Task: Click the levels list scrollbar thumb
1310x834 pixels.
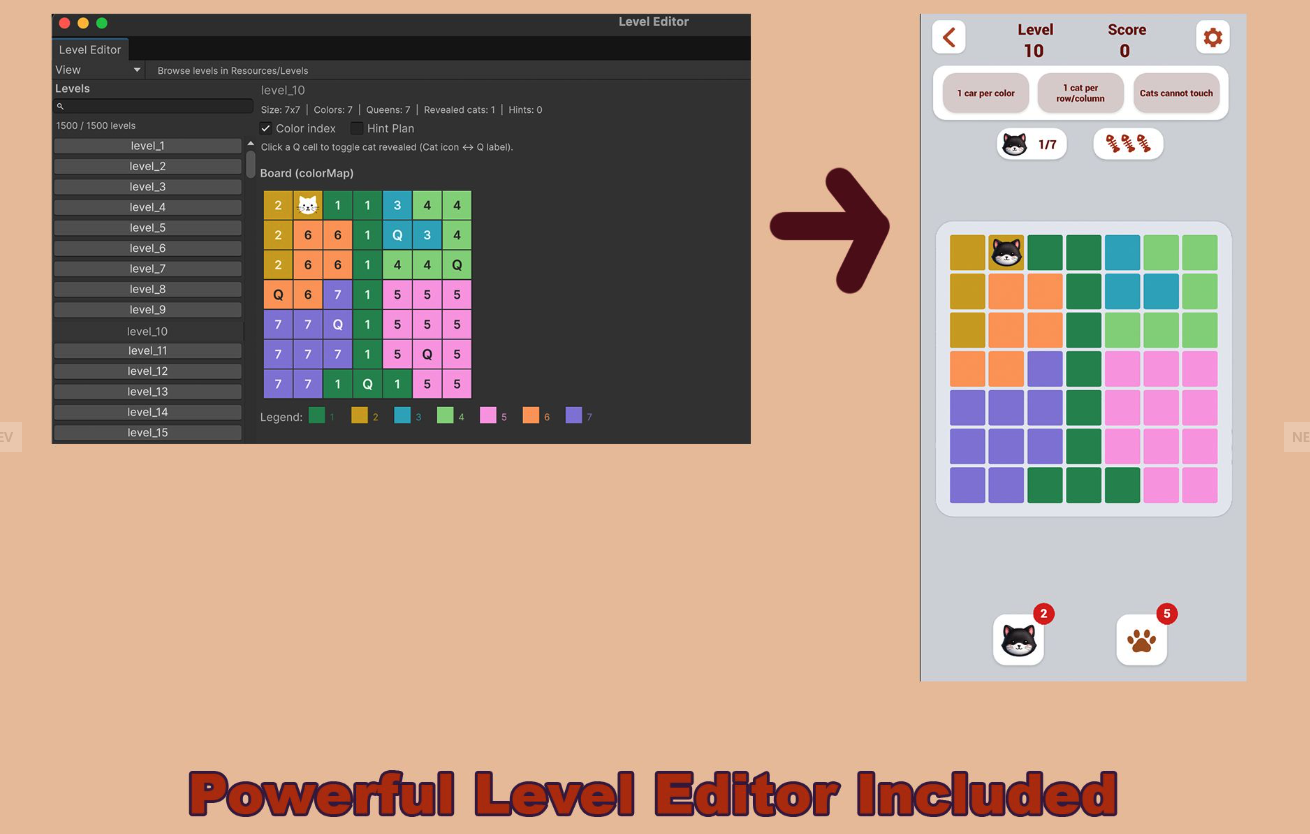Action: coord(250,165)
